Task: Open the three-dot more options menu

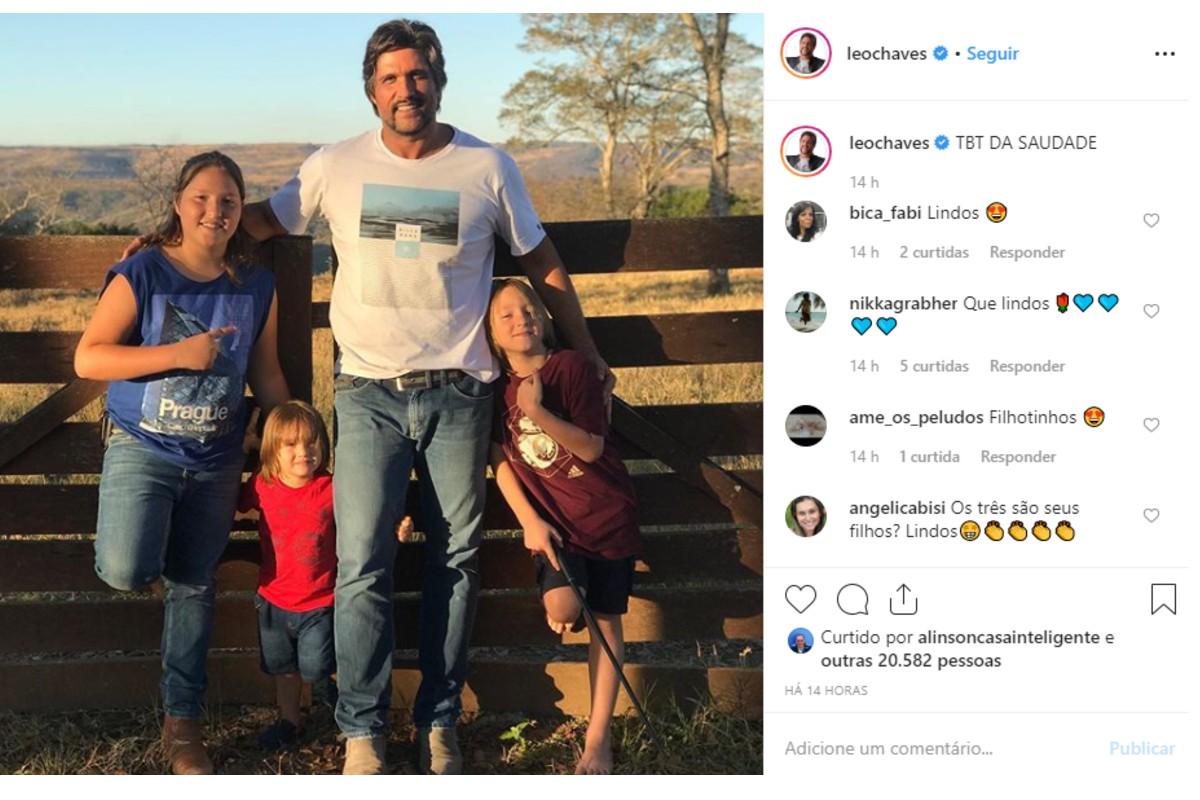Action: point(1164,54)
